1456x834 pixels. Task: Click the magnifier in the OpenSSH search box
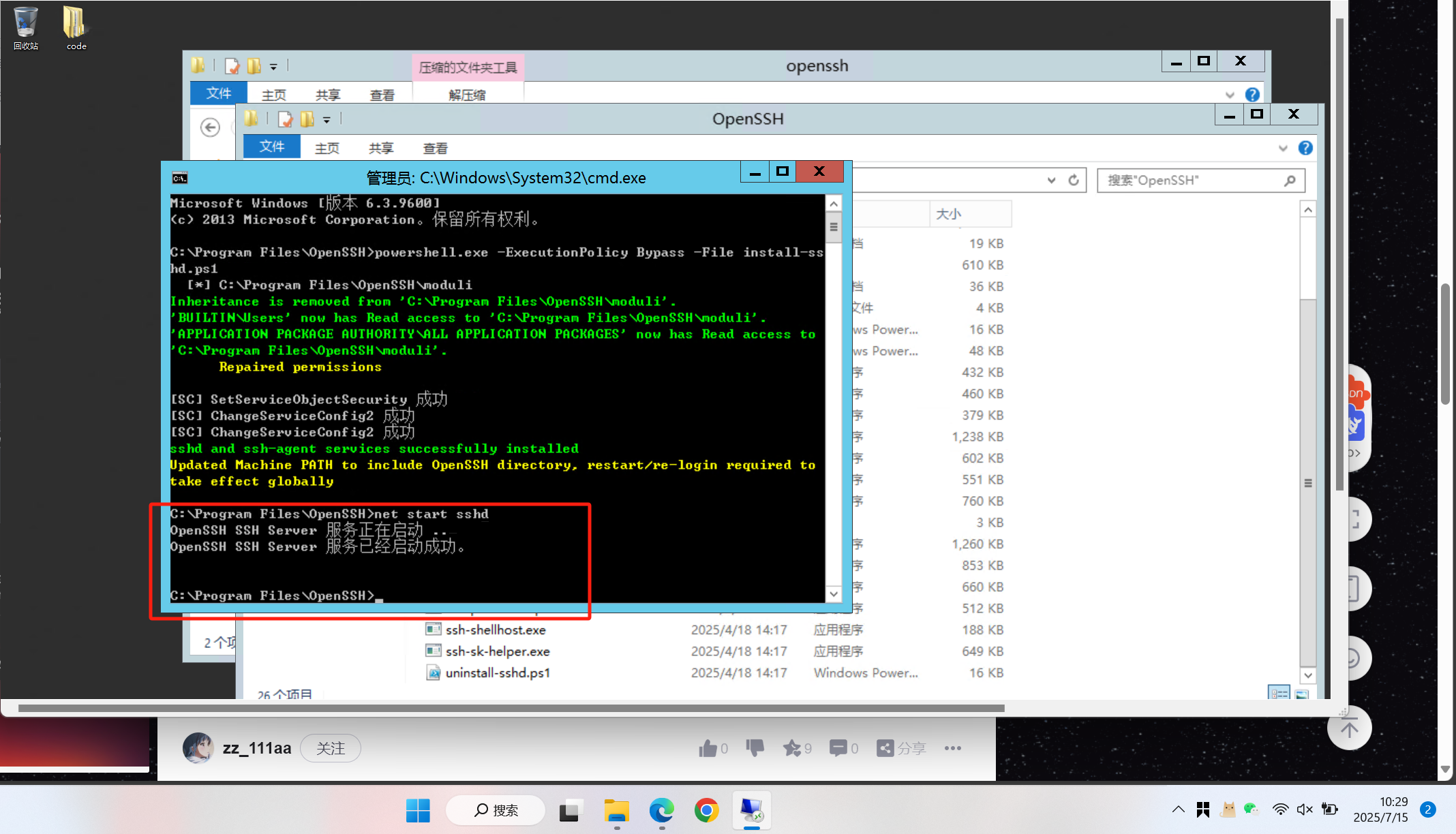click(1289, 181)
